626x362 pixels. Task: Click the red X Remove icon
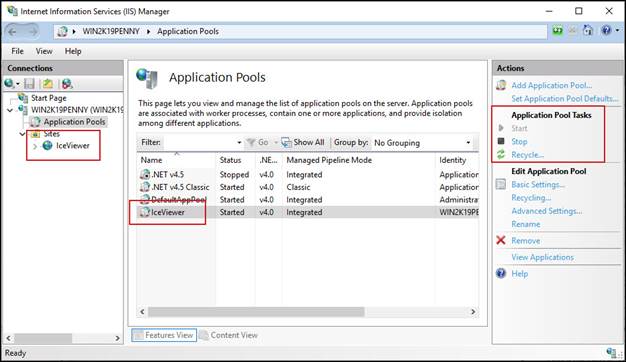click(x=501, y=240)
